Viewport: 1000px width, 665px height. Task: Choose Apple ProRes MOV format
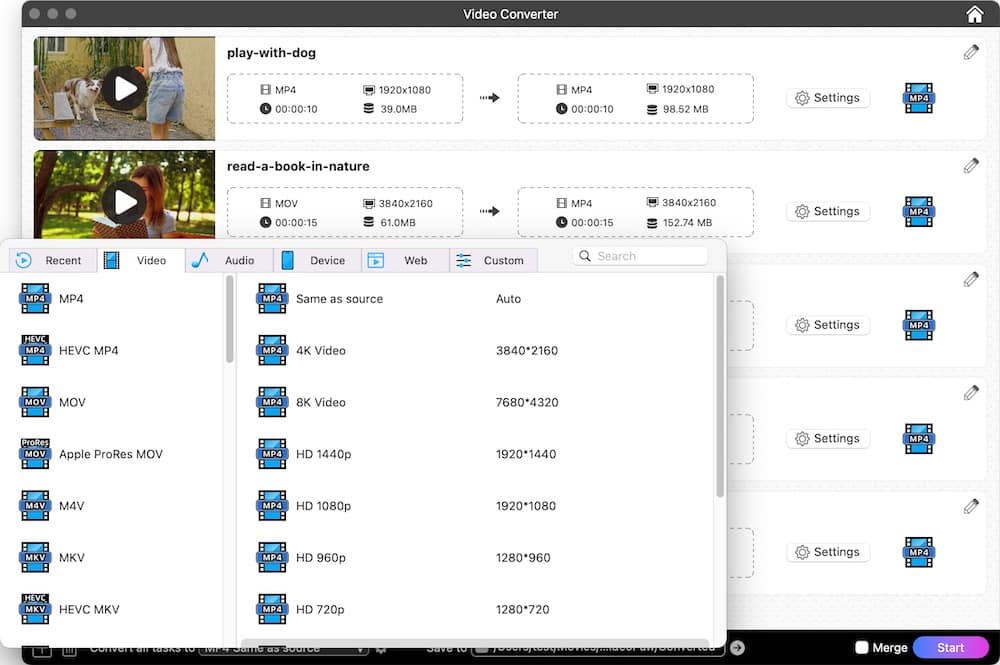(x=110, y=454)
